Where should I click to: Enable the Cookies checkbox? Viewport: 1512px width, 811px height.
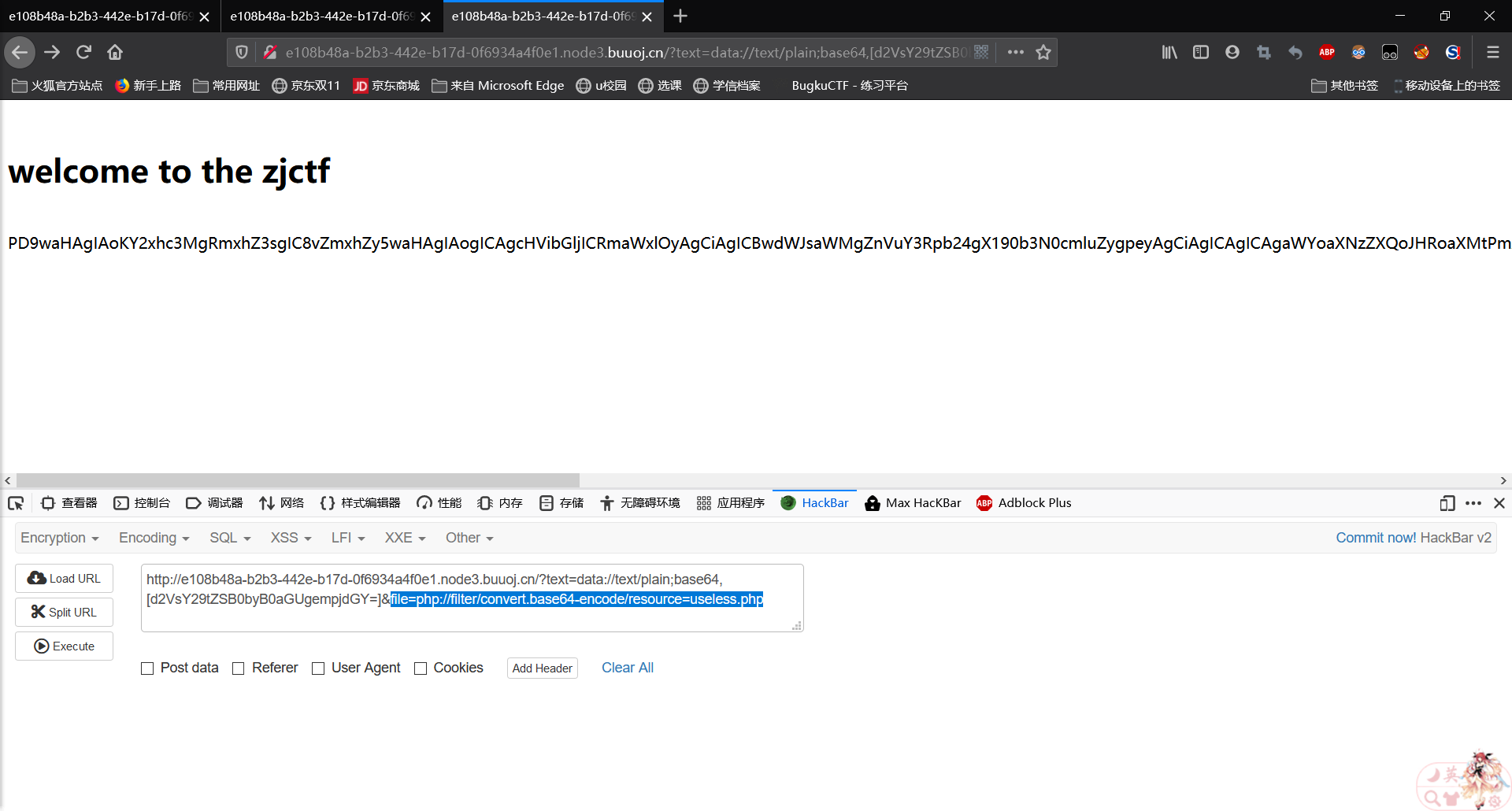[x=421, y=668]
